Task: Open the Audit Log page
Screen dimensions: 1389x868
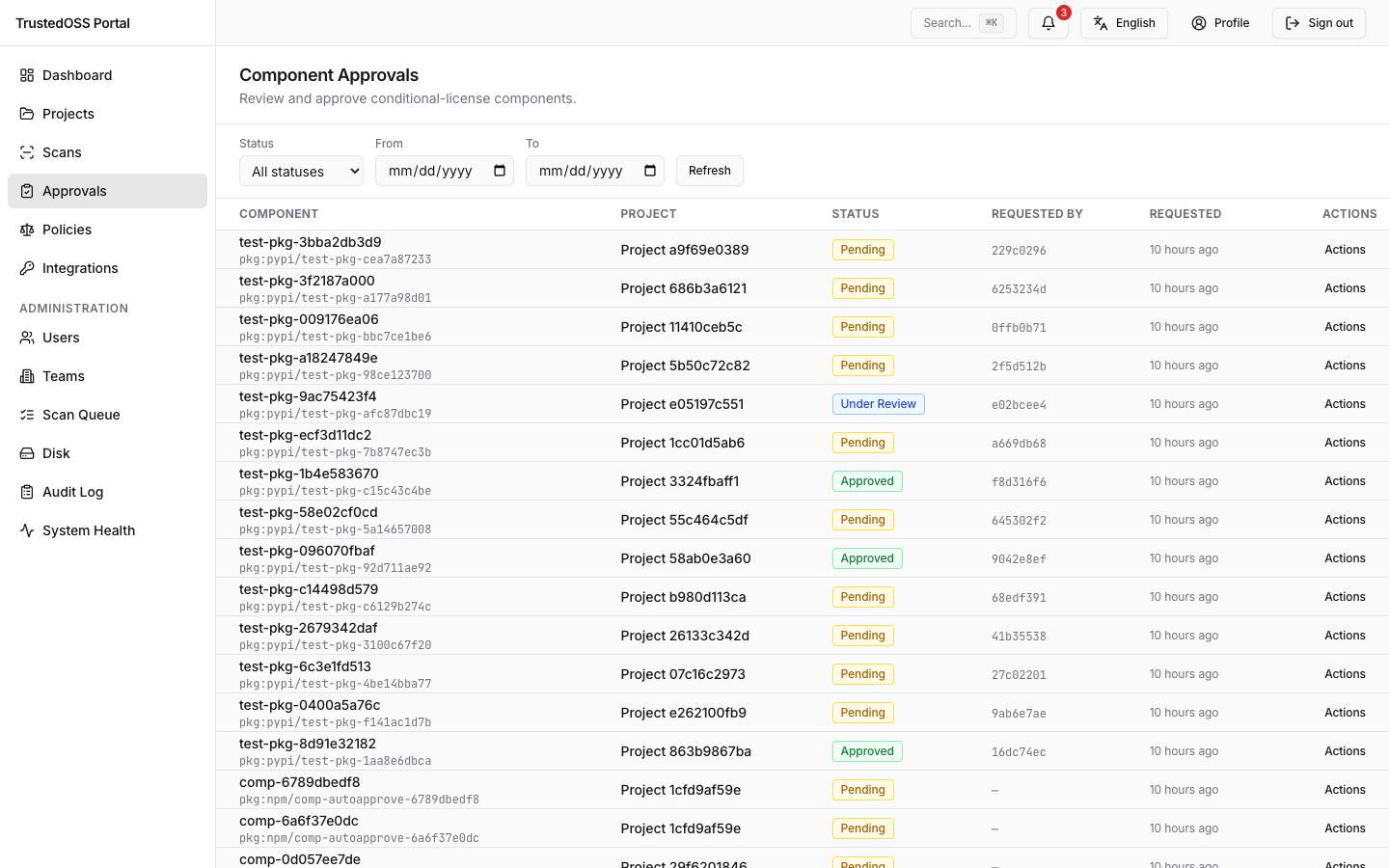Action: pos(107,492)
